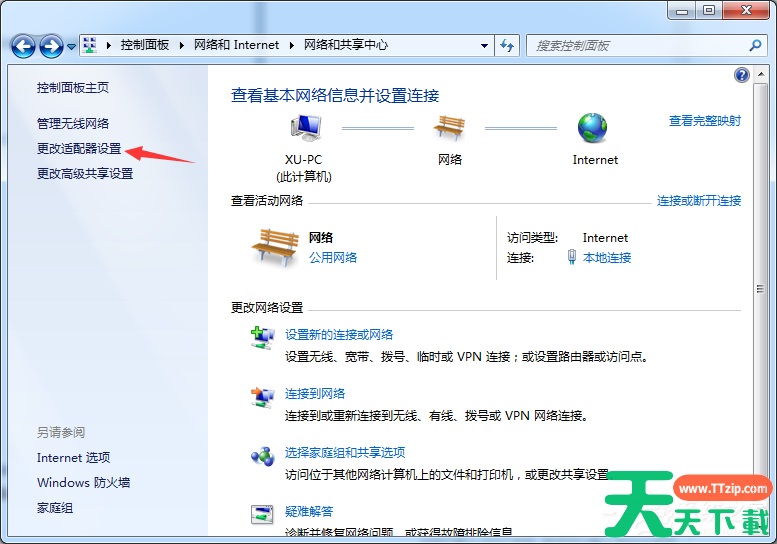The image size is (777, 544).
Task: Click the 访问类型: label
Action: (x=532, y=238)
